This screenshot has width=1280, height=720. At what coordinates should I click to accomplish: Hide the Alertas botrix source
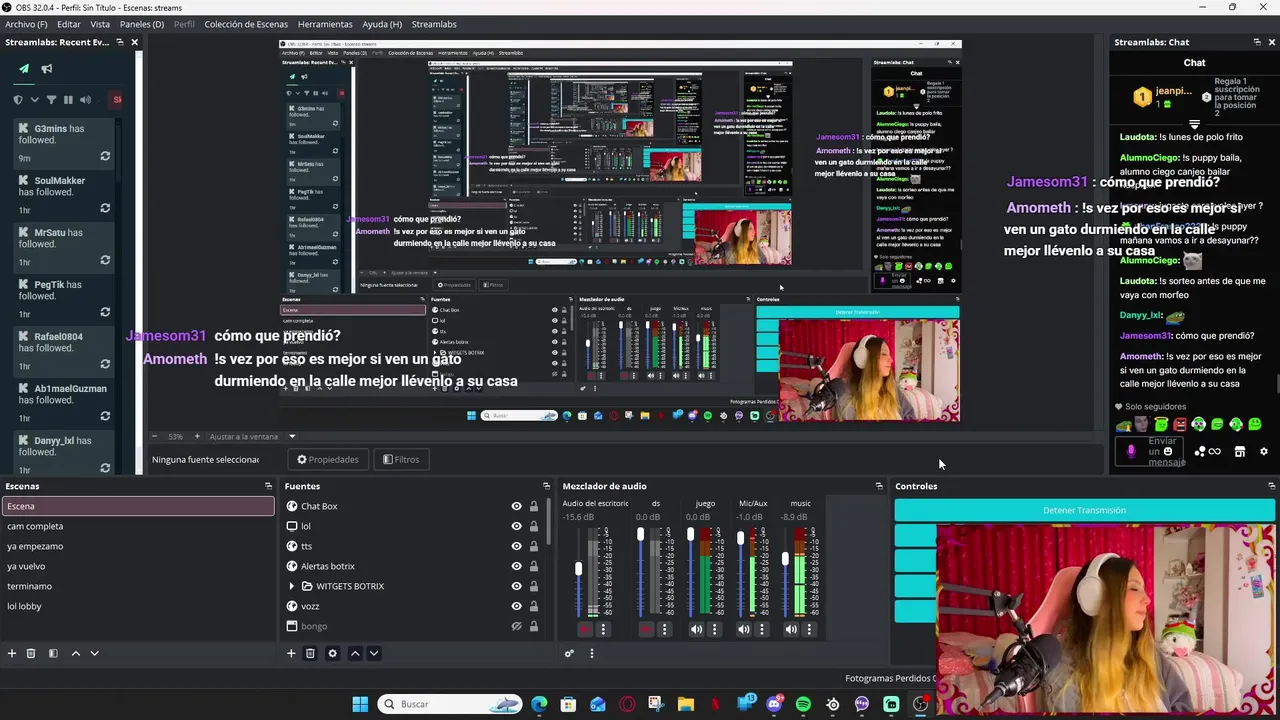click(516, 566)
